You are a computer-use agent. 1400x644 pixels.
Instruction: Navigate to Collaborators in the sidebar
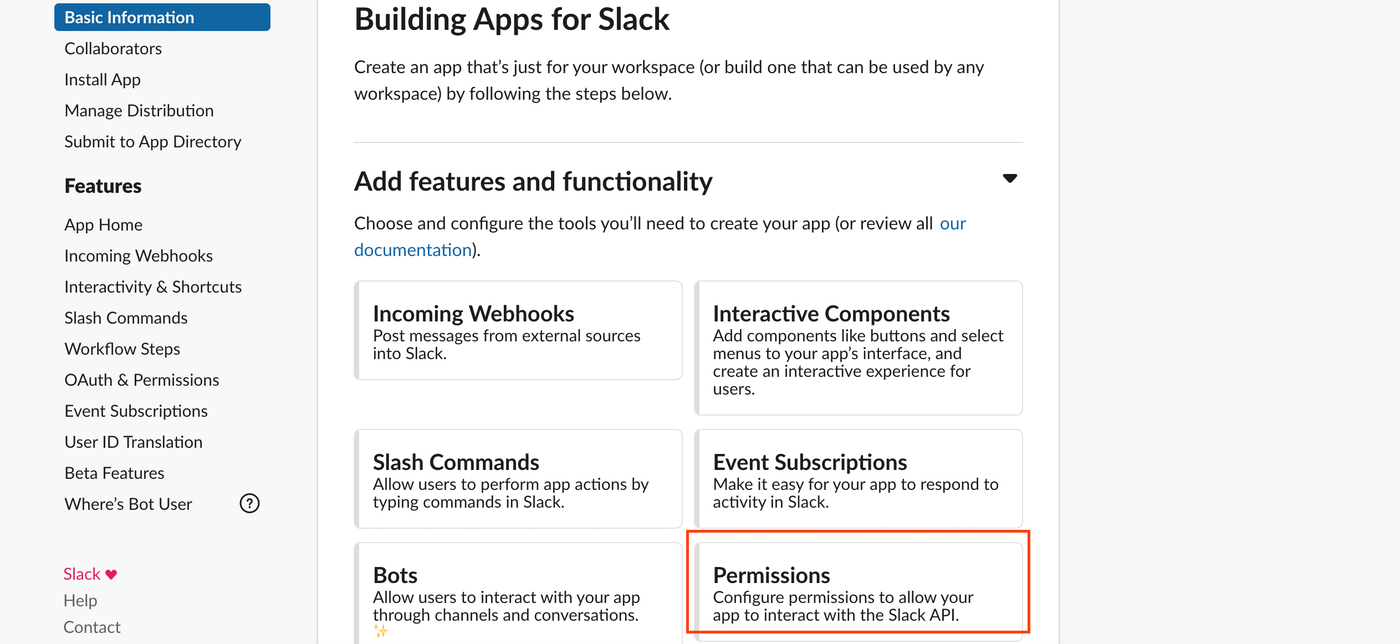(x=112, y=48)
